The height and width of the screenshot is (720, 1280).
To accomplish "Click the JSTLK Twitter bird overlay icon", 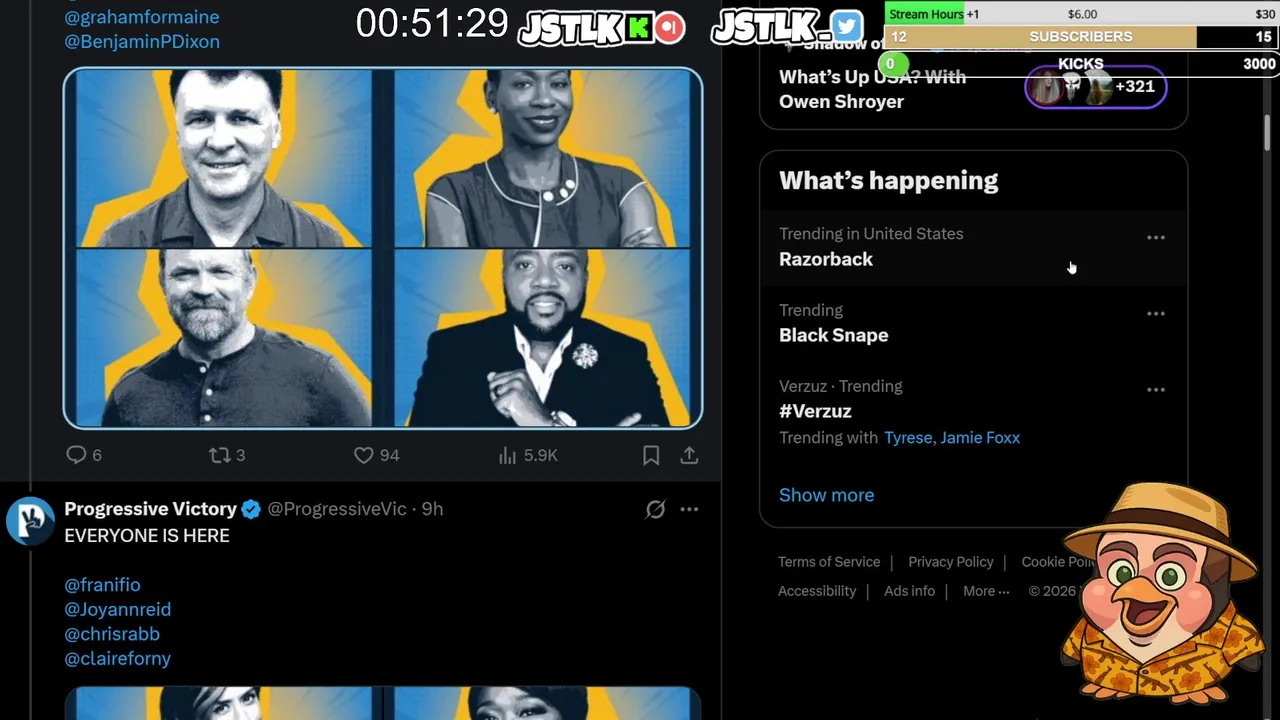I will coord(846,26).
